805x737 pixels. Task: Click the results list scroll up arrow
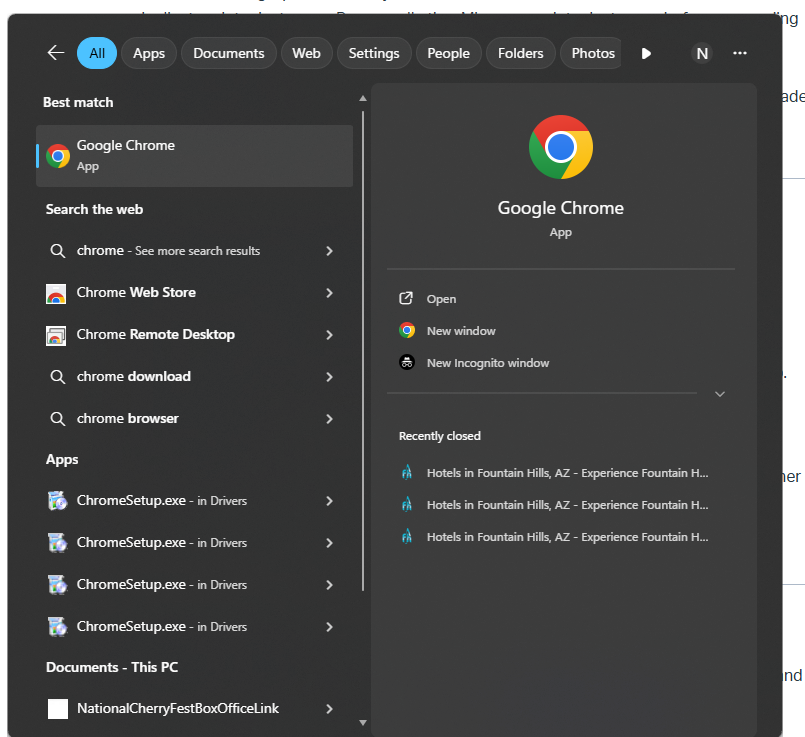363,98
